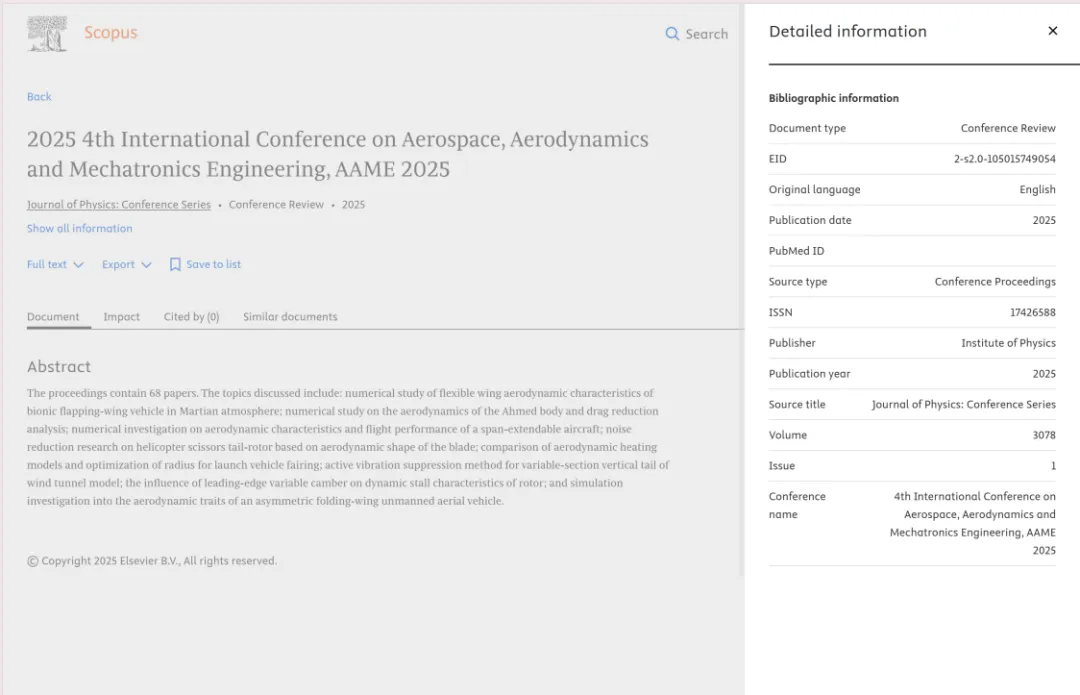Viewport: 1080px width, 695px height.
Task: Select the Document tab
Action: click(x=53, y=317)
